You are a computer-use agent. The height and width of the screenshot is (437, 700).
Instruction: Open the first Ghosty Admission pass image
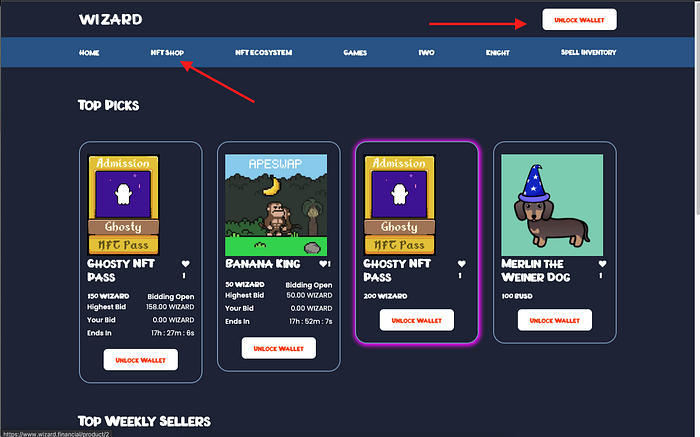click(124, 205)
